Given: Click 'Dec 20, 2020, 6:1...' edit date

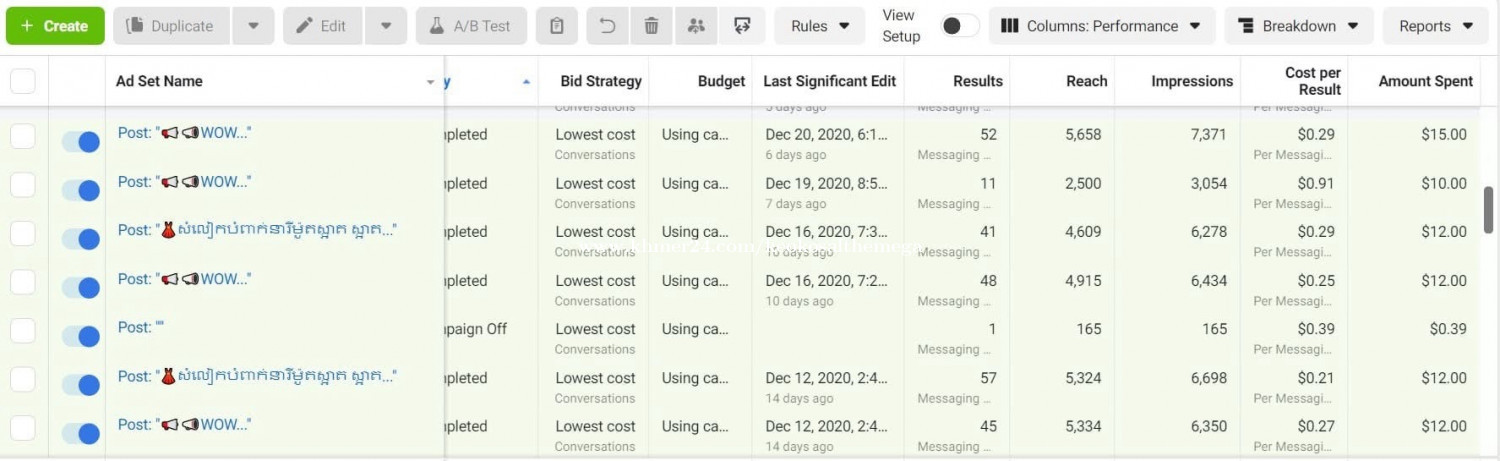Looking at the screenshot, I should point(826,134).
